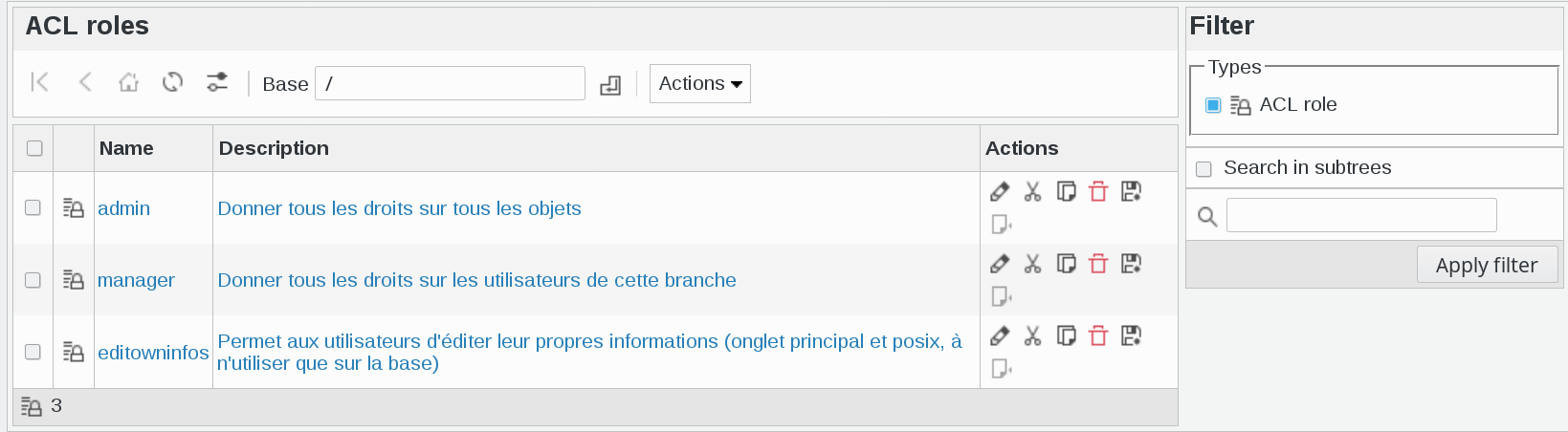The image size is (1568, 432).
Task: Cut the admin role
Action: (x=1032, y=191)
